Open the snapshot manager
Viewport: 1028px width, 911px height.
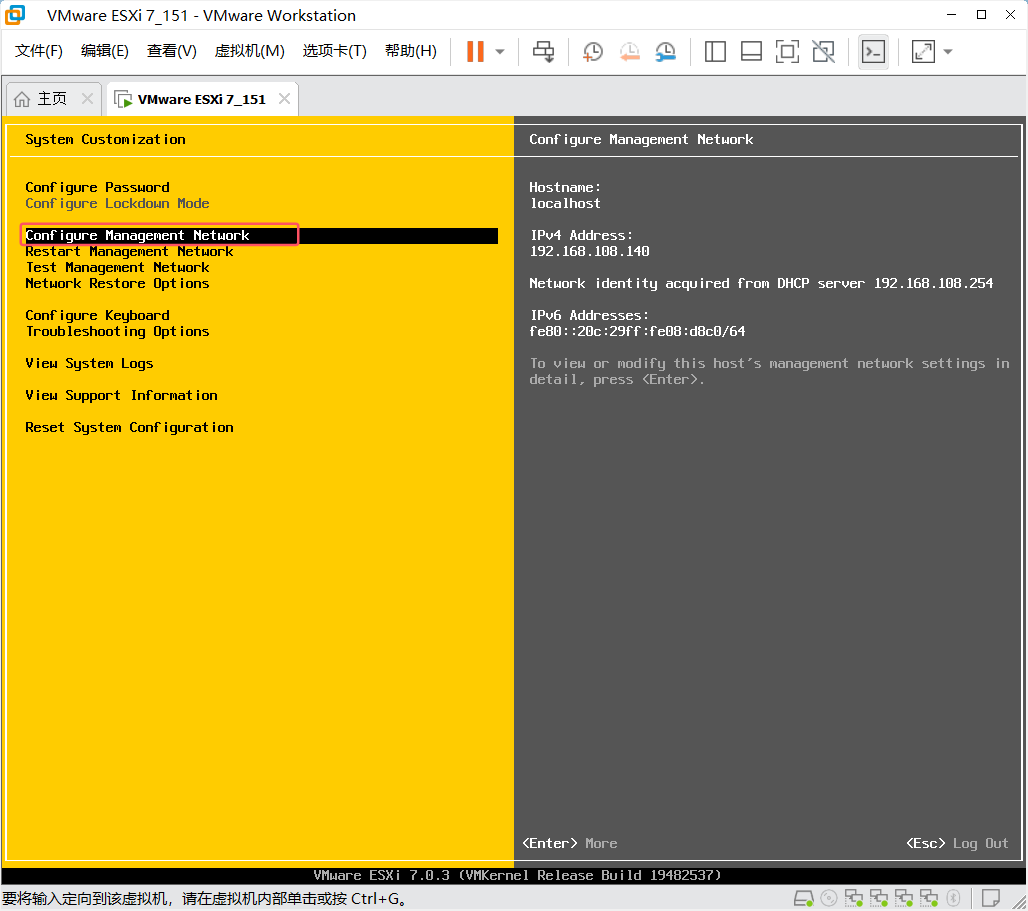click(665, 51)
